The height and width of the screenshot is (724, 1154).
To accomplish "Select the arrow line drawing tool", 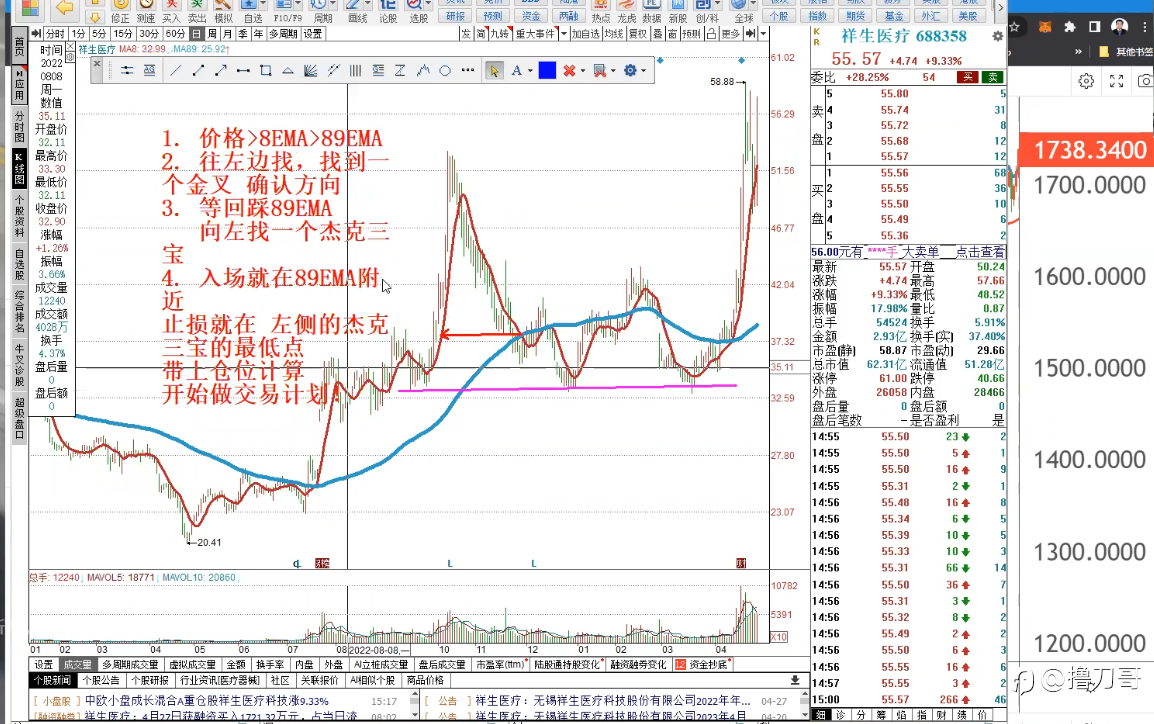I will pyautogui.click(x=221, y=71).
